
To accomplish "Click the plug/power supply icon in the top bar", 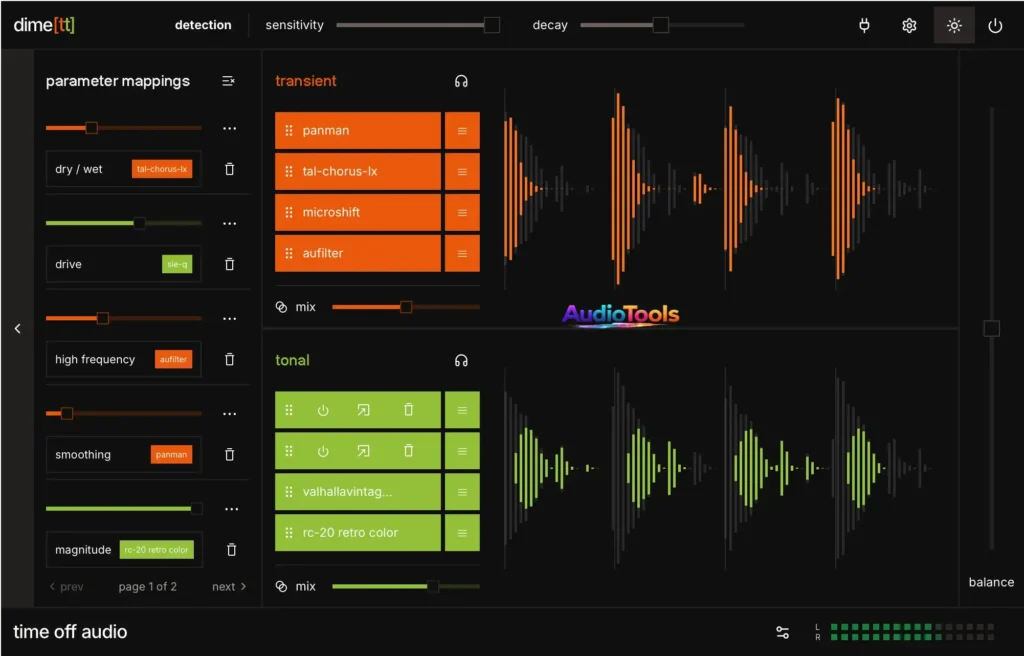I will [864, 25].
